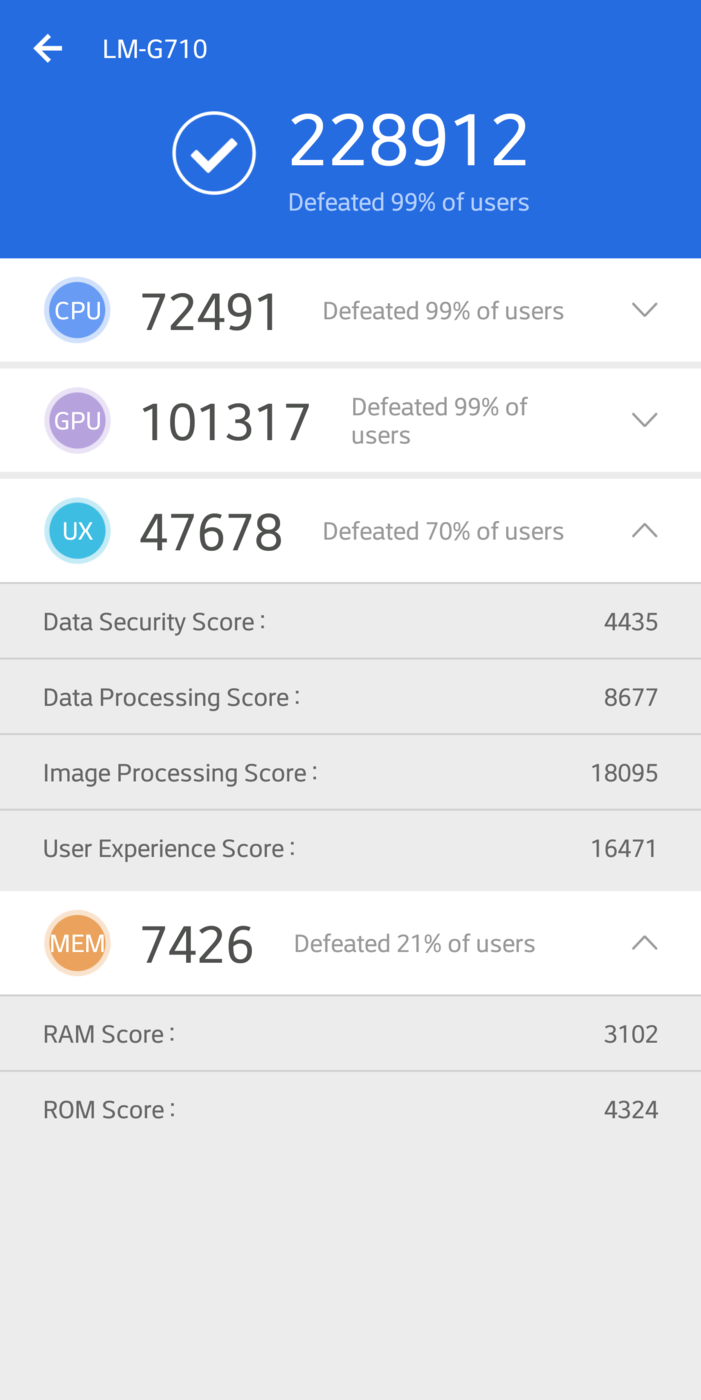Tap the ROM Score row
This screenshot has height=1400, width=701.
pyautogui.click(x=350, y=1110)
